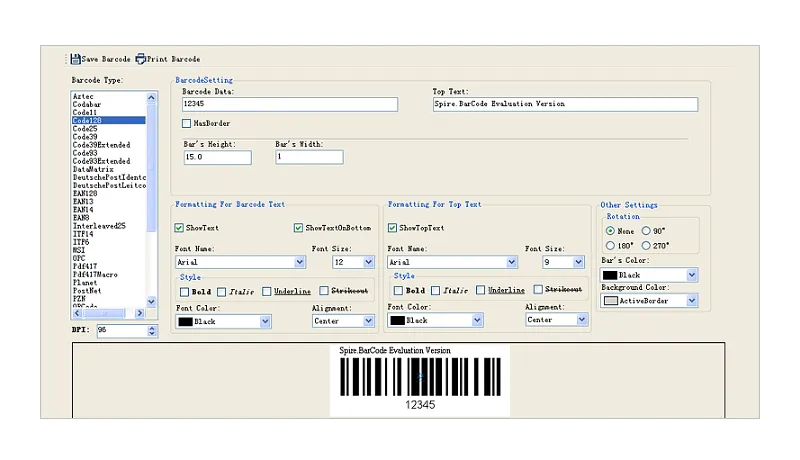
Task: Click the Bar's Width input field
Action: click(309, 157)
